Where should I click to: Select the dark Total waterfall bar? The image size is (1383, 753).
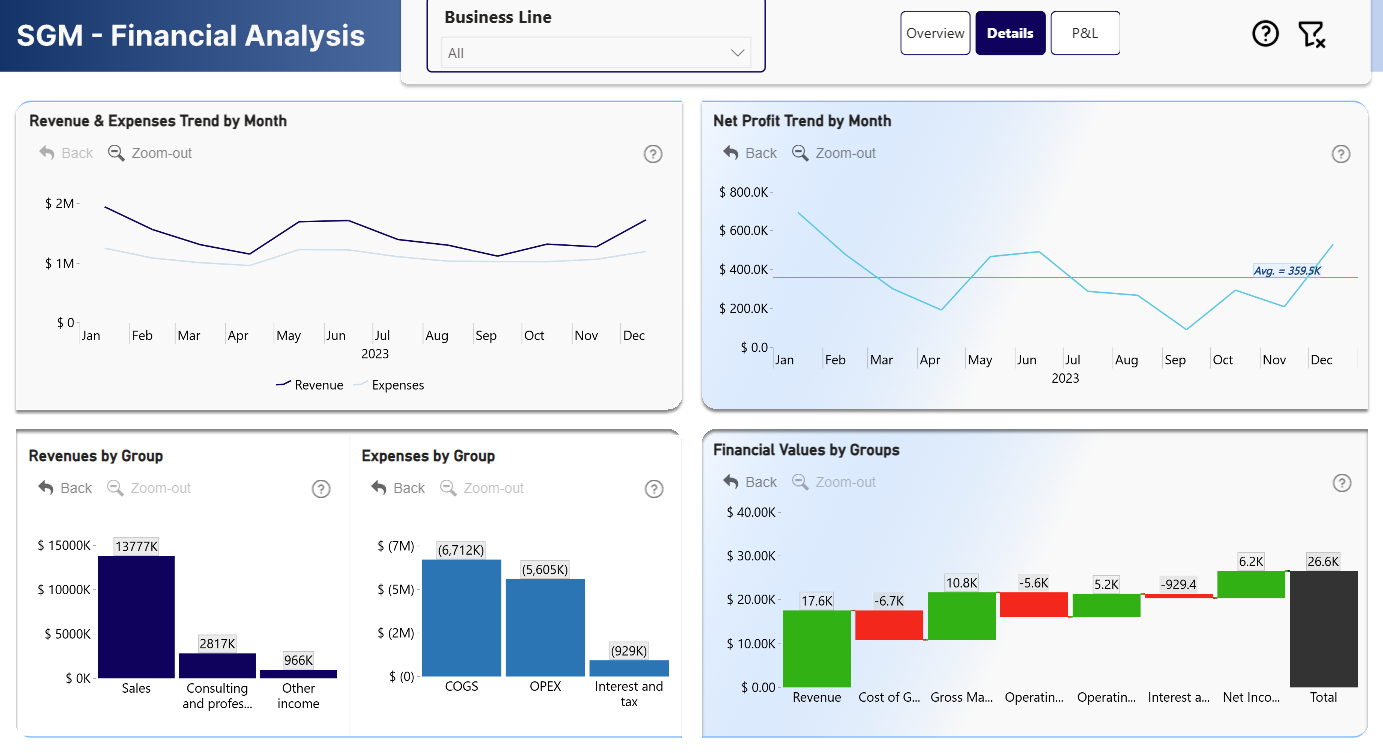click(x=1324, y=629)
